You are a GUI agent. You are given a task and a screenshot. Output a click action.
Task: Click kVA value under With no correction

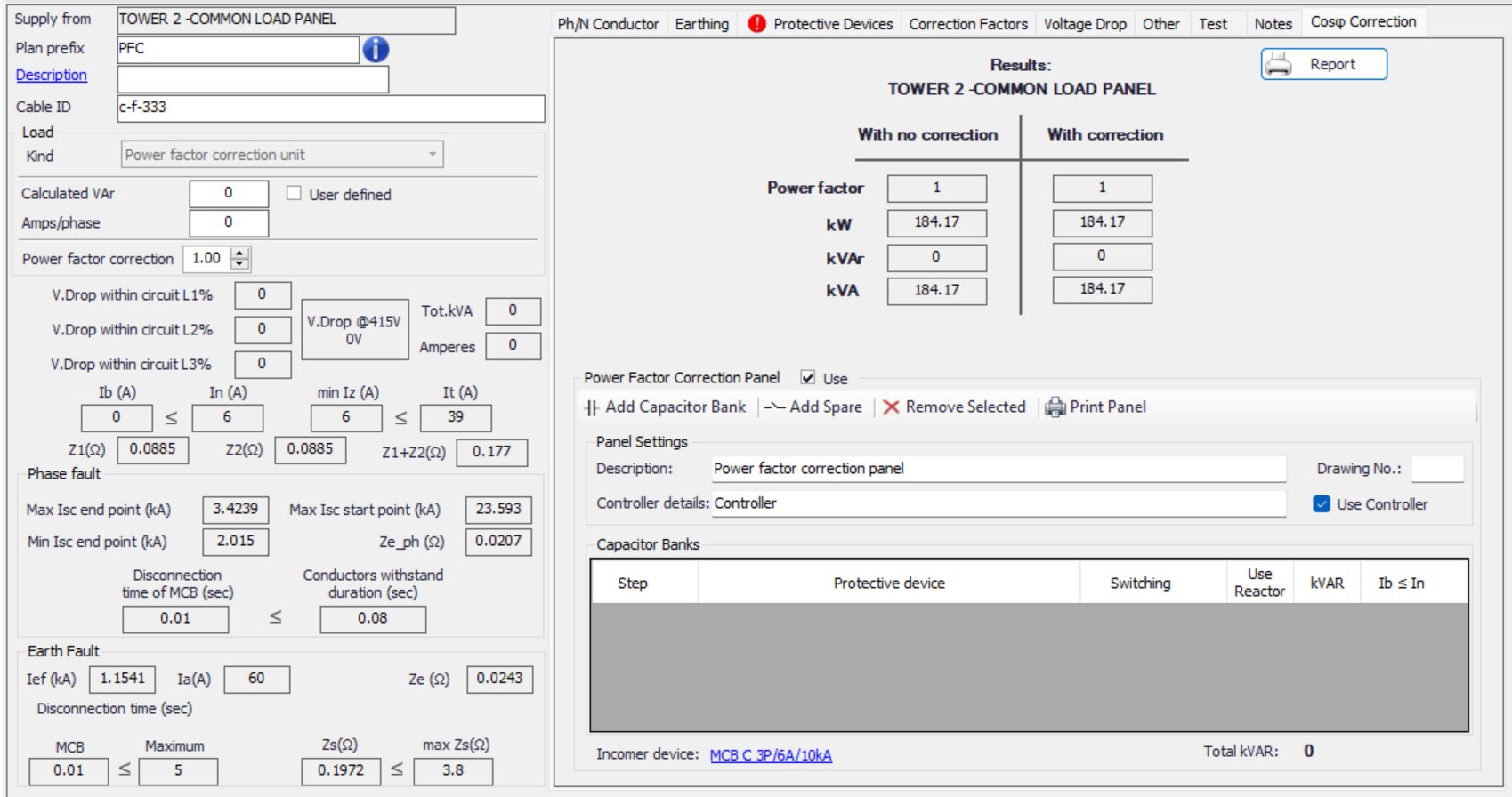[x=936, y=290]
